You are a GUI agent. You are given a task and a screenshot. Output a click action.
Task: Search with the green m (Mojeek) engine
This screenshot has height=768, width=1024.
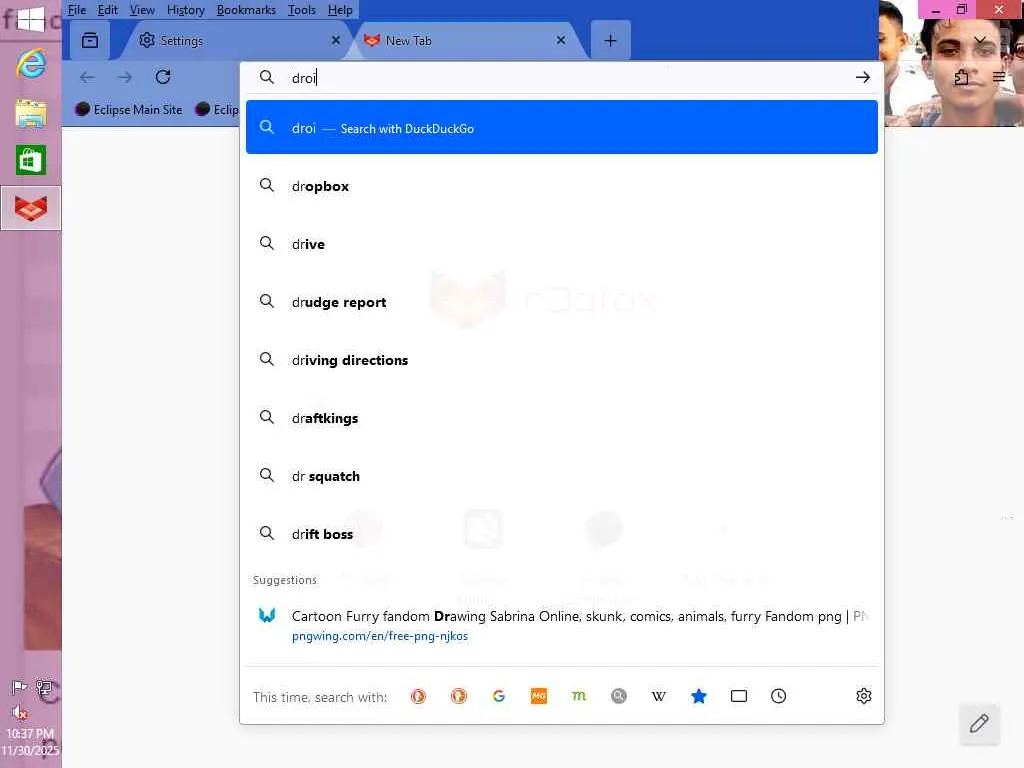[x=579, y=696]
